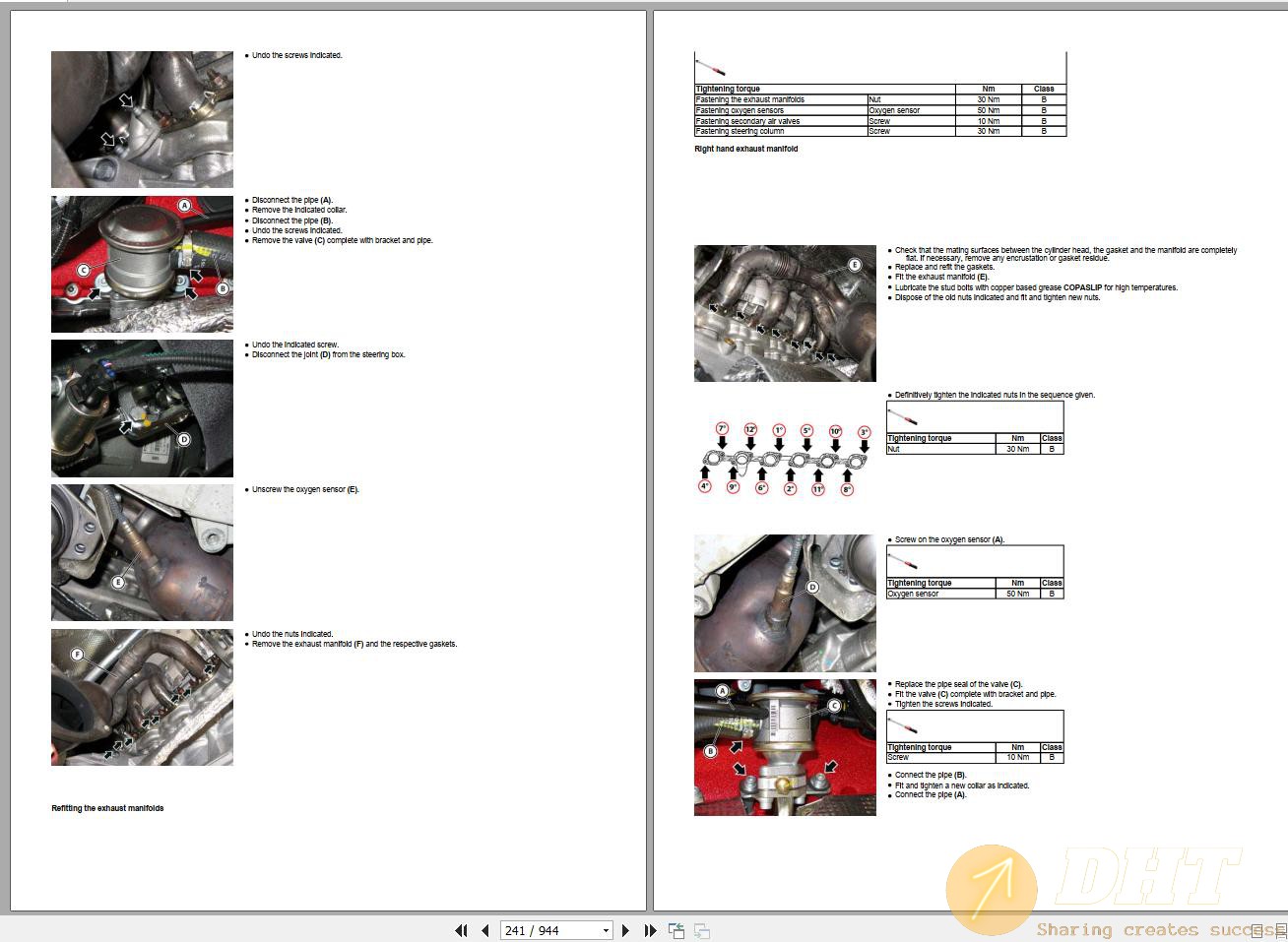Click 'Fastening secondary air valves' table cell

click(780, 121)
